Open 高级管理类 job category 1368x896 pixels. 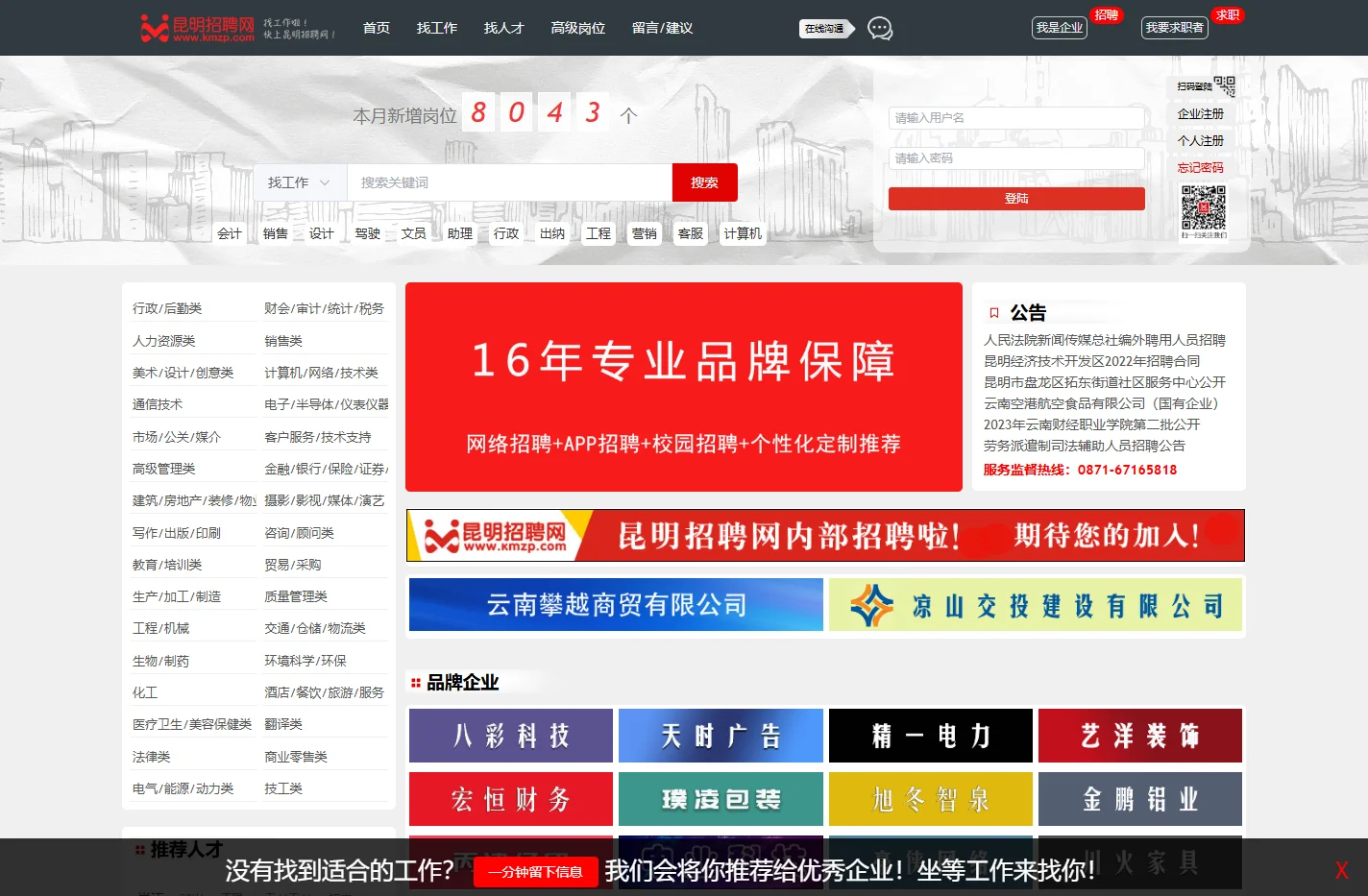pyautogui.click(x=163, y=469)
